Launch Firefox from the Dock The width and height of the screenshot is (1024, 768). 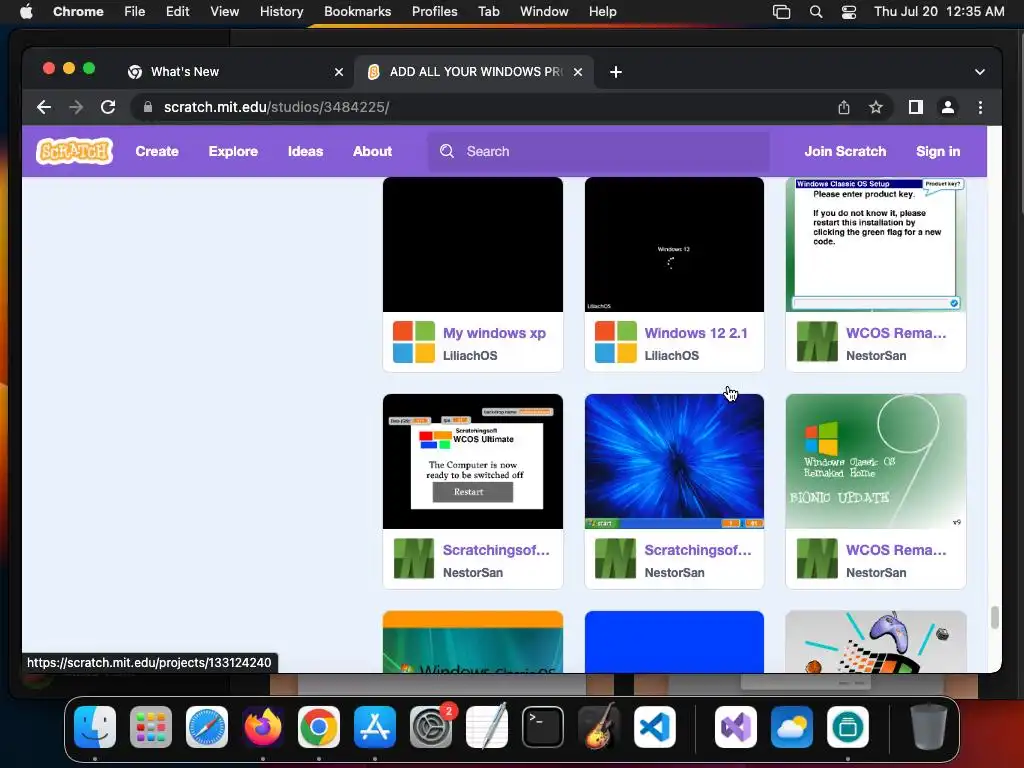[263, 727]
